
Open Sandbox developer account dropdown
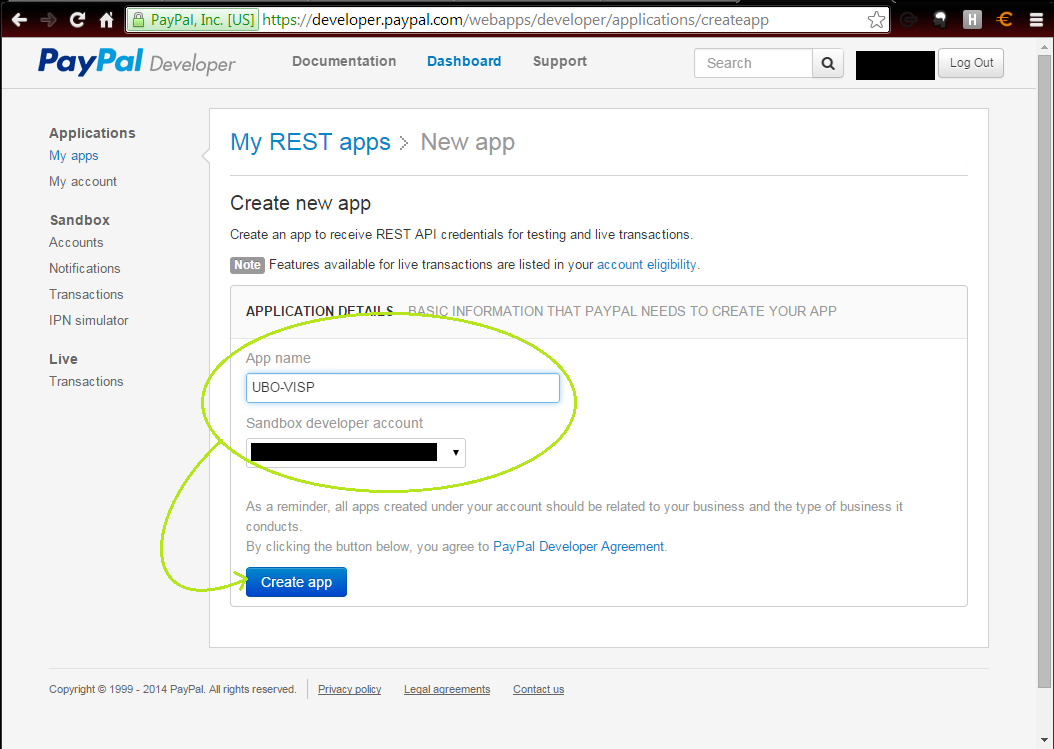[356, 452]
